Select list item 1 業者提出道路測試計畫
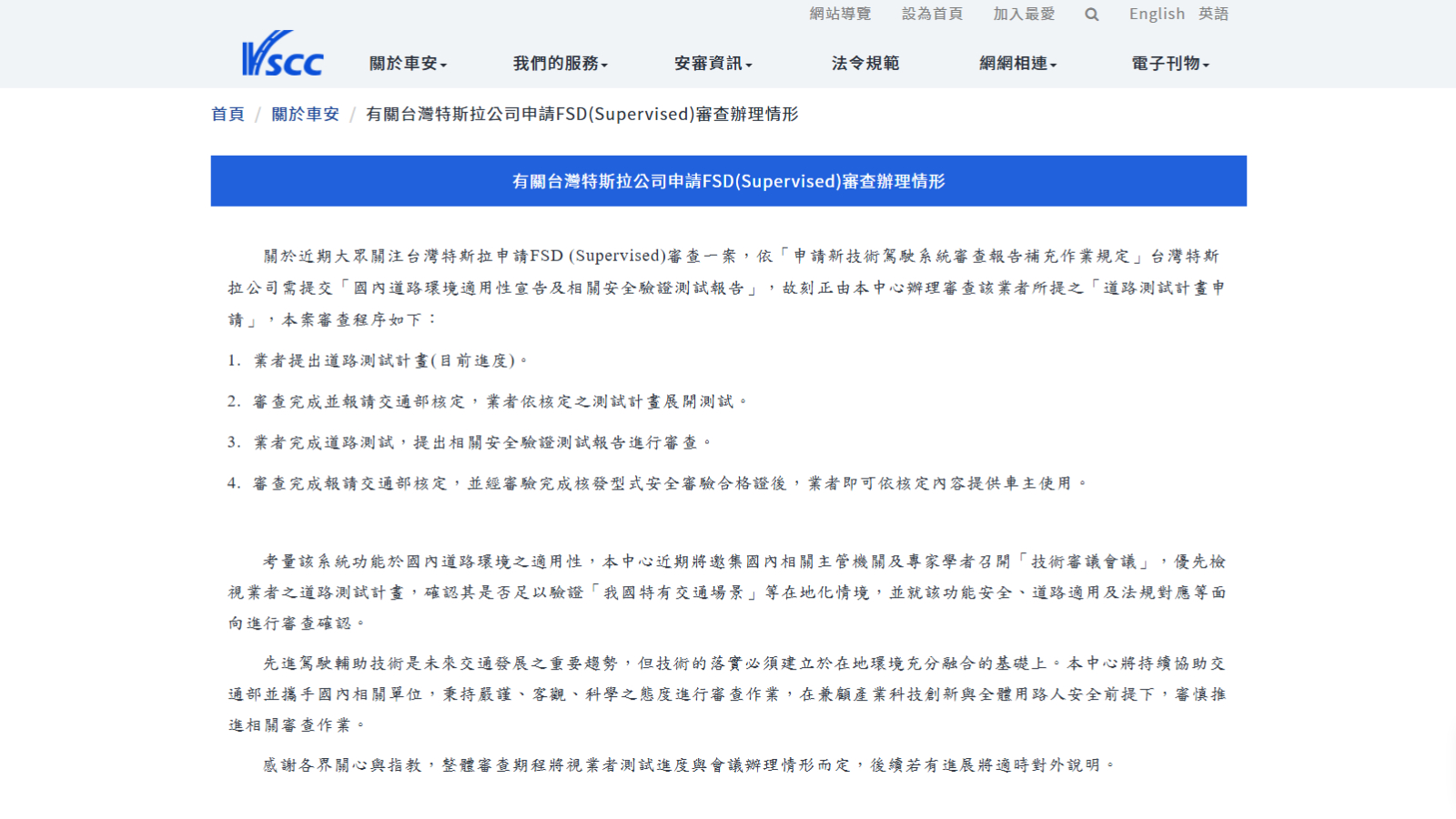Image resolution: width=1456 pixels, height=819 pixels. point(378,360)
